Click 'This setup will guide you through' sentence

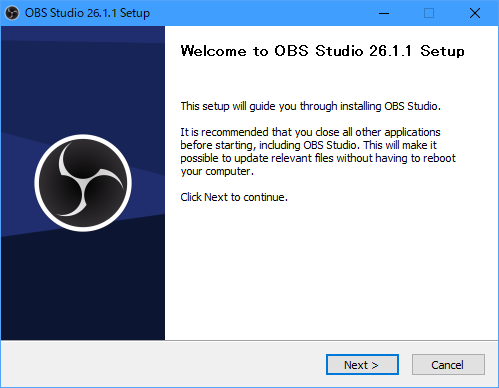[x=311, y=106]
